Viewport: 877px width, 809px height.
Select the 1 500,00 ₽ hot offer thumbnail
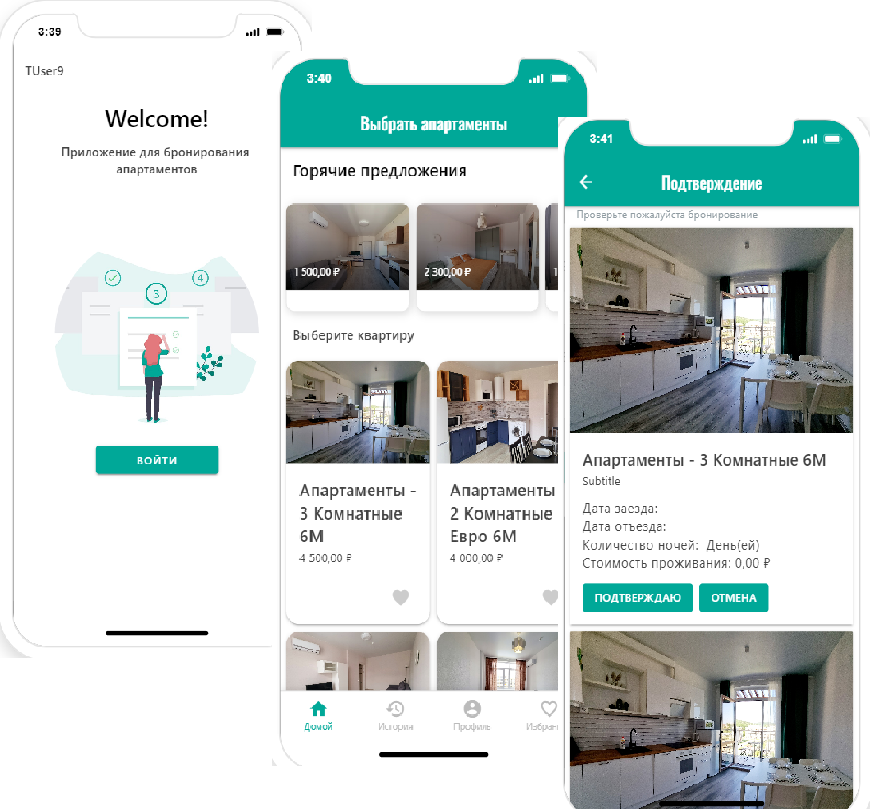coord(347,247)
